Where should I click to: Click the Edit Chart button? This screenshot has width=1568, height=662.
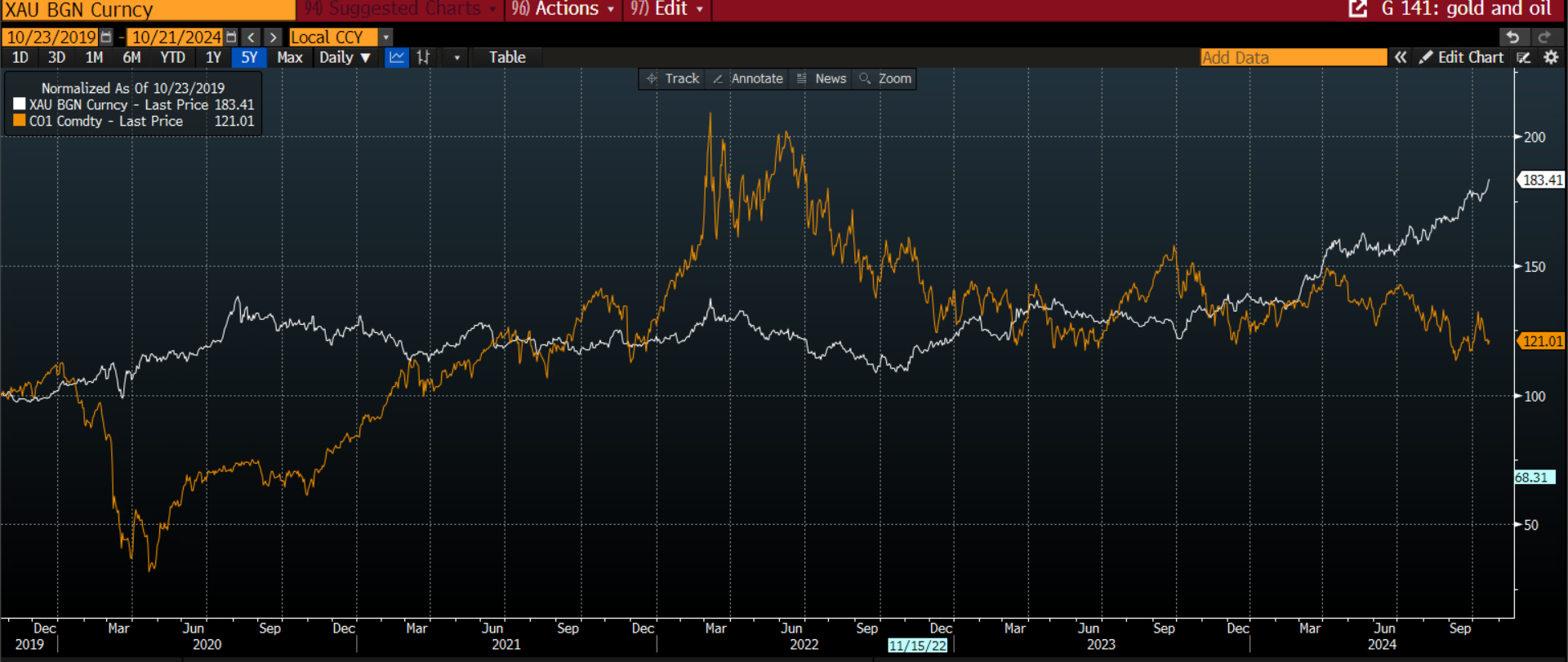1462,57
